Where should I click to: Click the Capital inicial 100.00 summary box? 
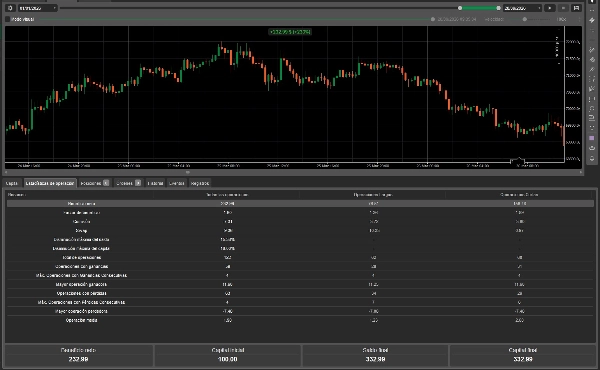[x=228, y=355]
